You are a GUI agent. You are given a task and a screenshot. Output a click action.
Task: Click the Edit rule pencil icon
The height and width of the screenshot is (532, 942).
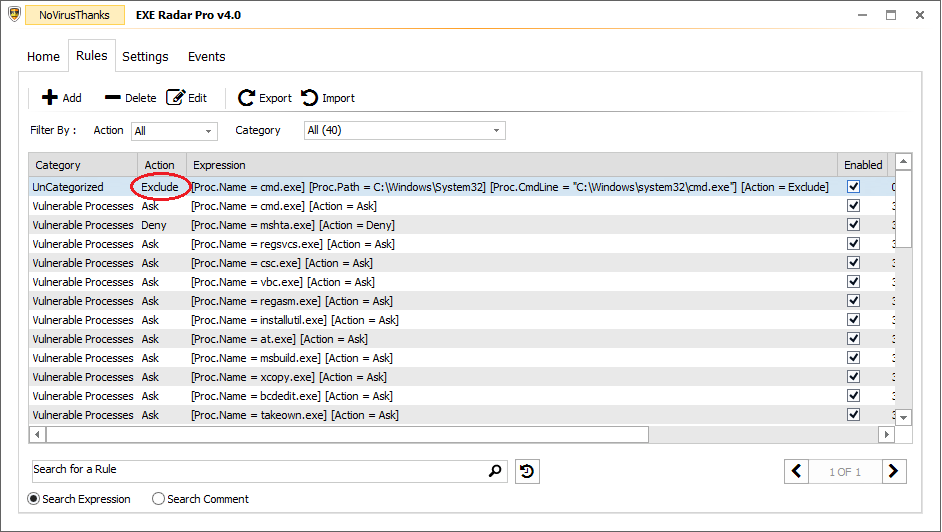[x=176, y=98]
